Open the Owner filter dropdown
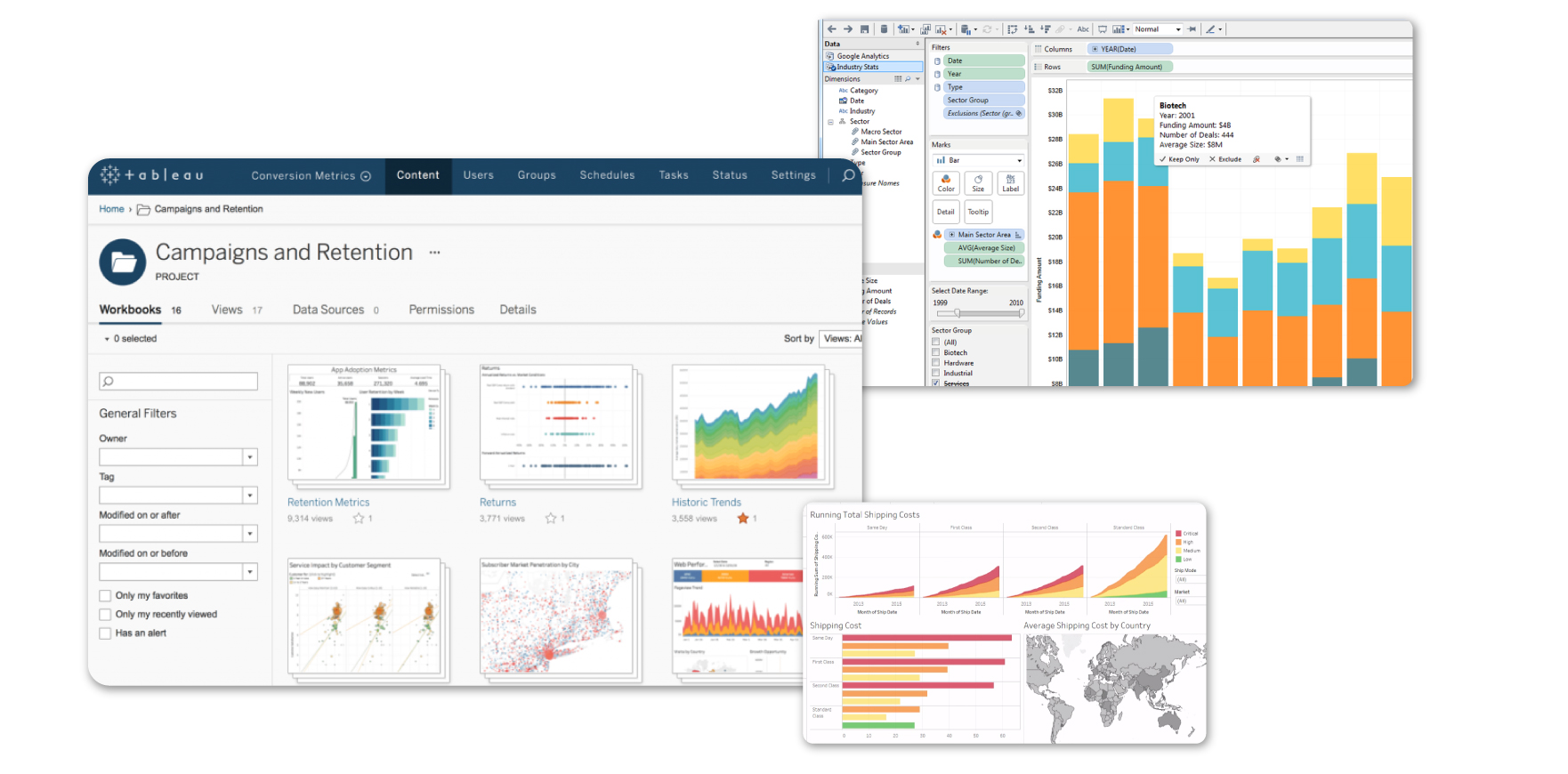Viewport: 1568px width, 774px height. point(250,457)
